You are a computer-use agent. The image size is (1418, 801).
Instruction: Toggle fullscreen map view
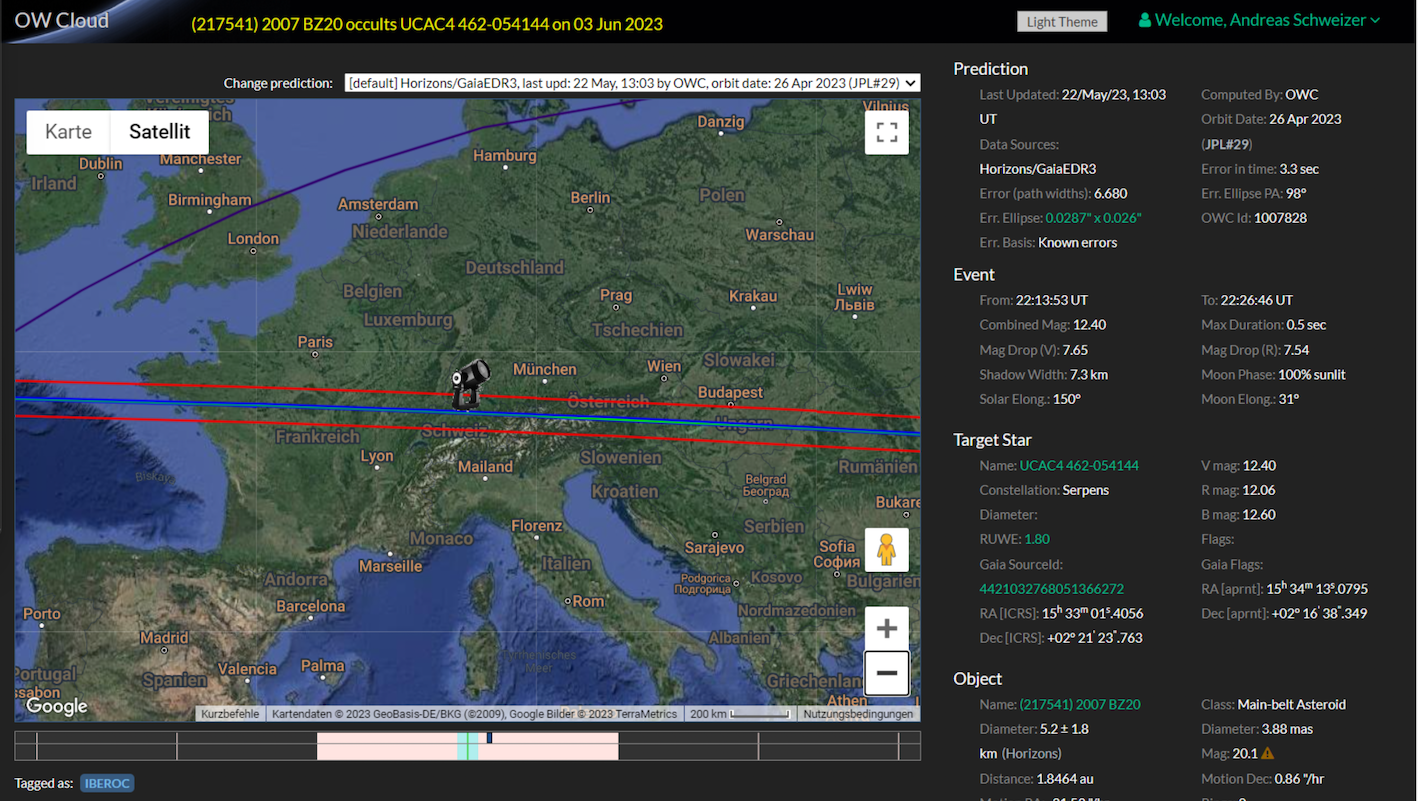click(886, 133)
